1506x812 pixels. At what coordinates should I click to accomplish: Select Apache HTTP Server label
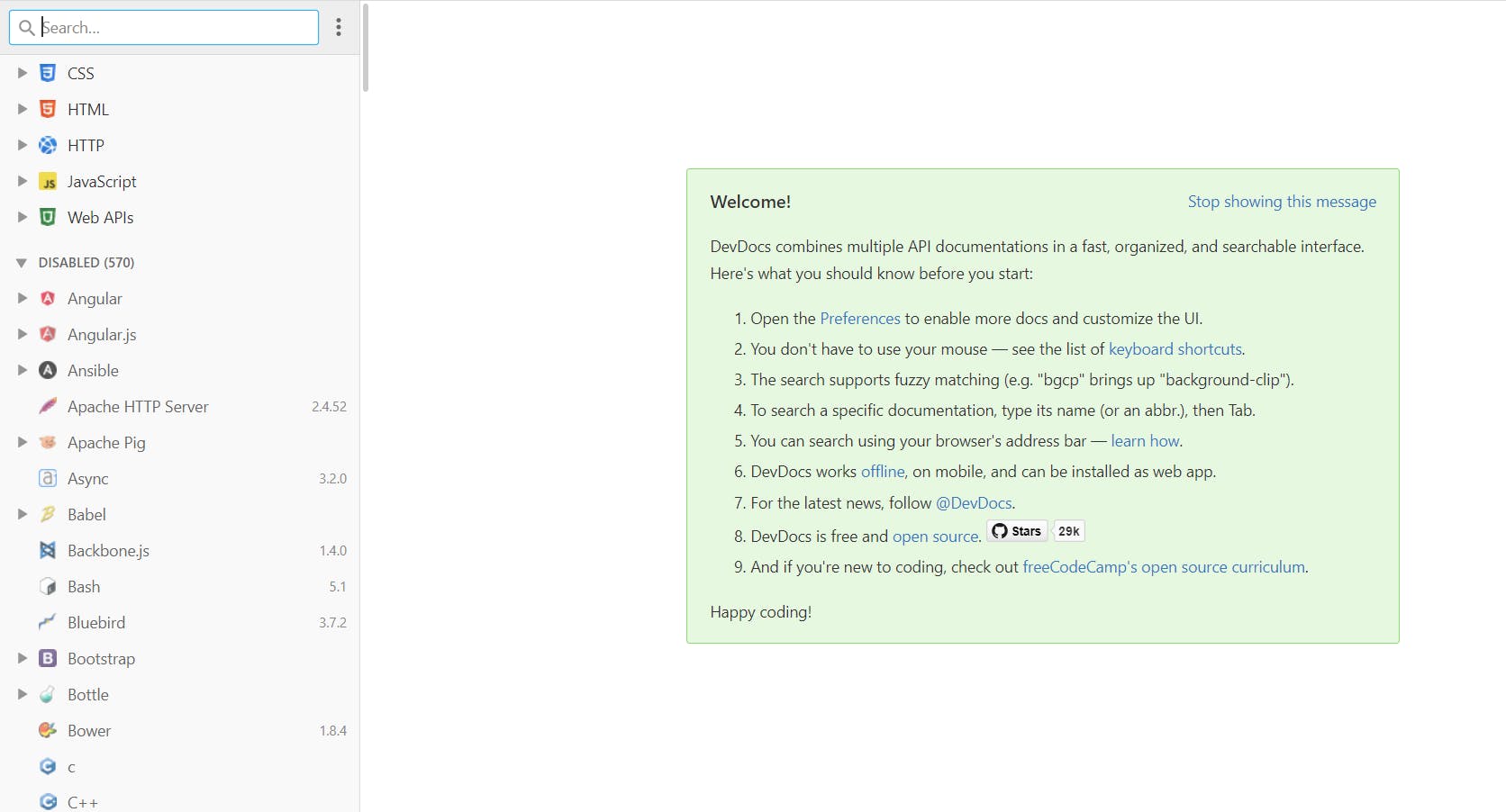[x=138, y=407]
